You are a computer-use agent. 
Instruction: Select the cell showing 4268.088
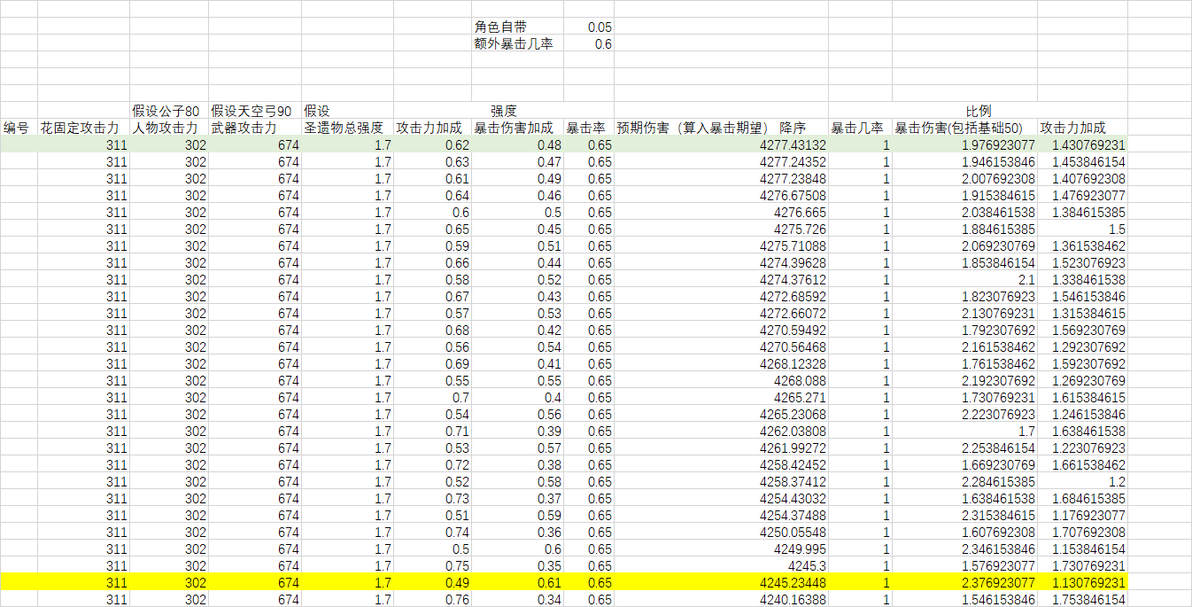[721, 380]
